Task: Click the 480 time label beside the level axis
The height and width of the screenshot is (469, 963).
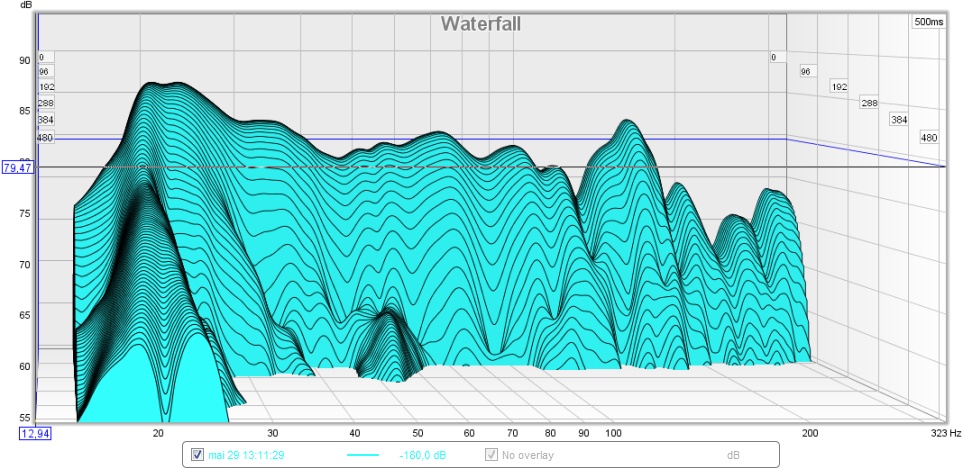Action: pos(45,138)
